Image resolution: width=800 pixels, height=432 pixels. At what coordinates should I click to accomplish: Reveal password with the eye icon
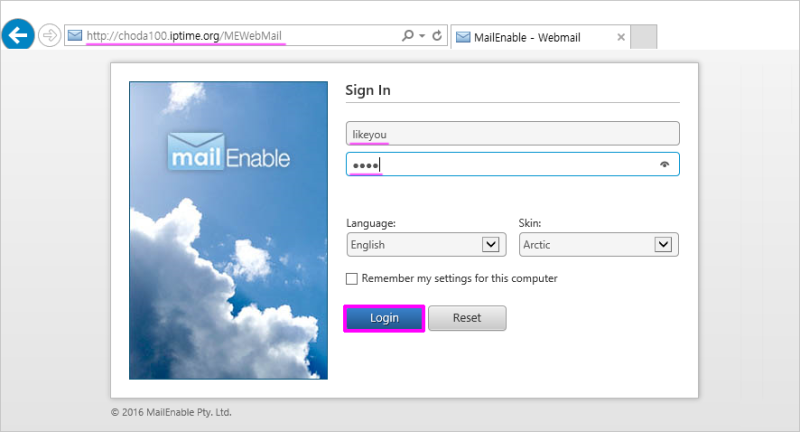tap(664, 164)
